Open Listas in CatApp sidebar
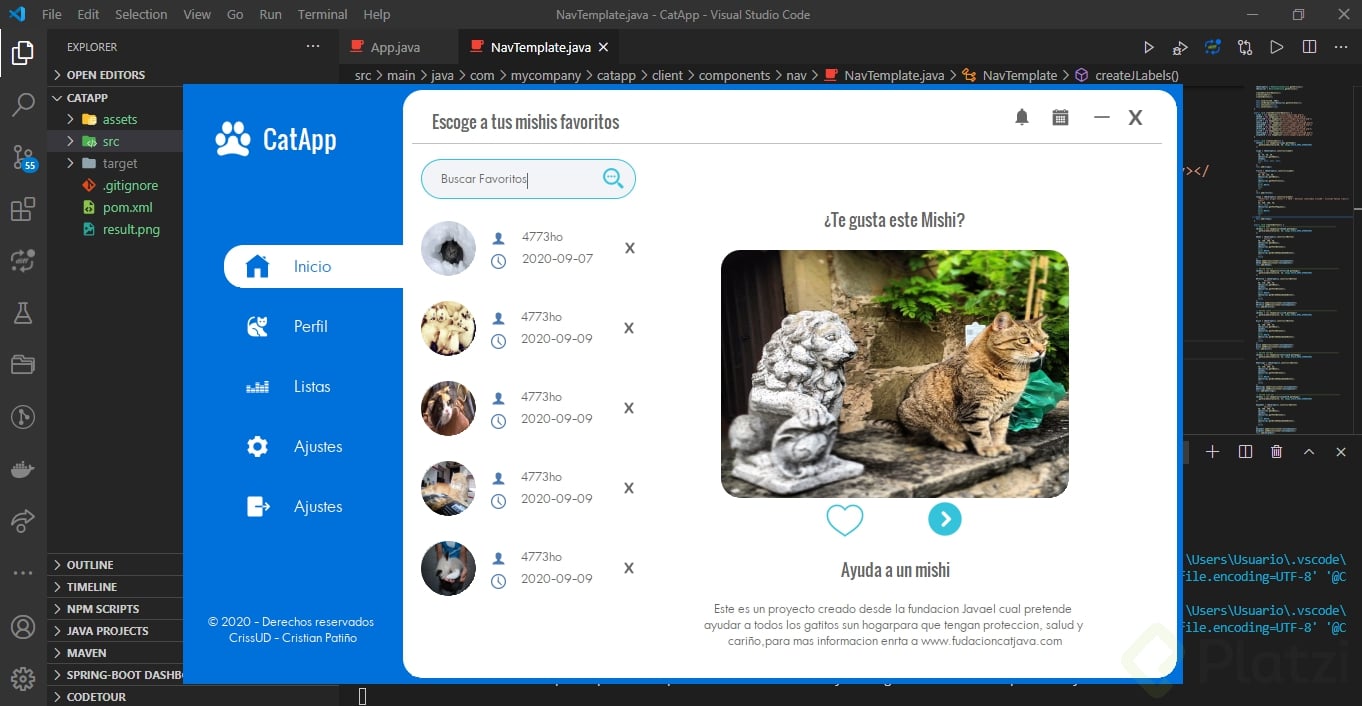The width and height of the screenshot is (1362, 706). point(312,387)
